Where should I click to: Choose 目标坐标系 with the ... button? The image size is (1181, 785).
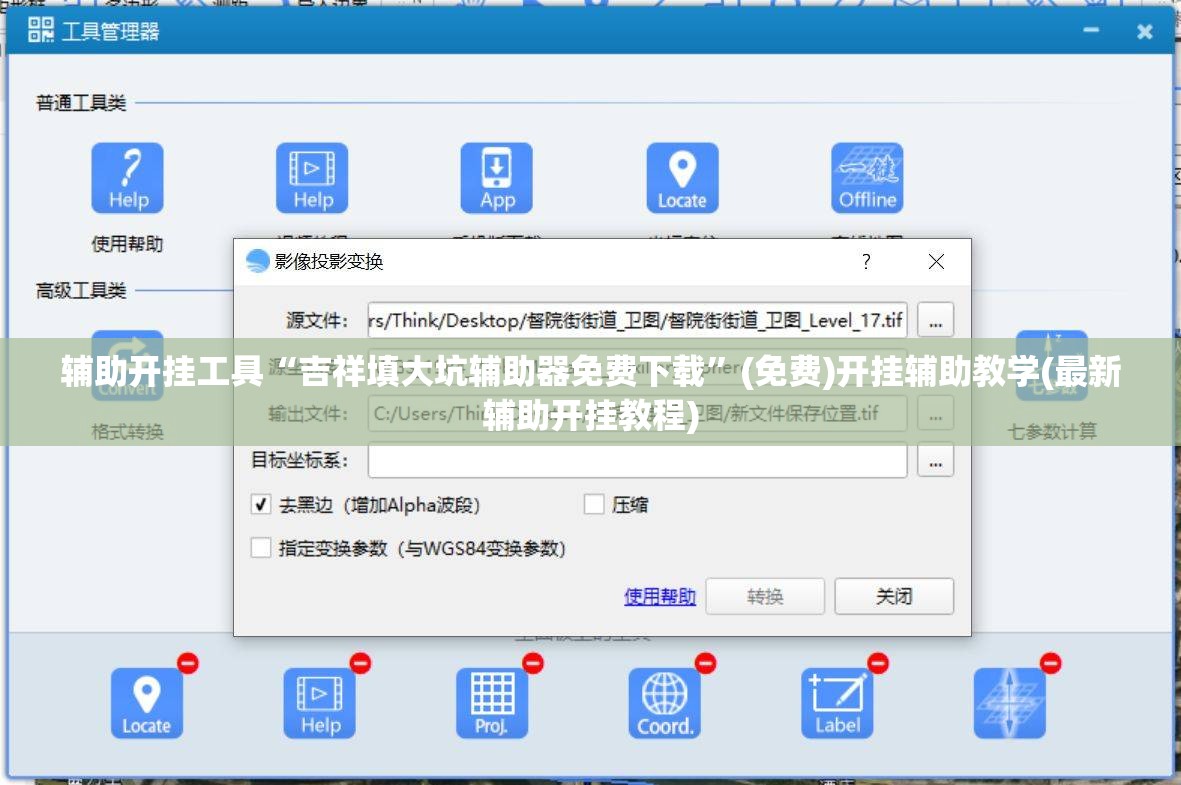(935, 460)
